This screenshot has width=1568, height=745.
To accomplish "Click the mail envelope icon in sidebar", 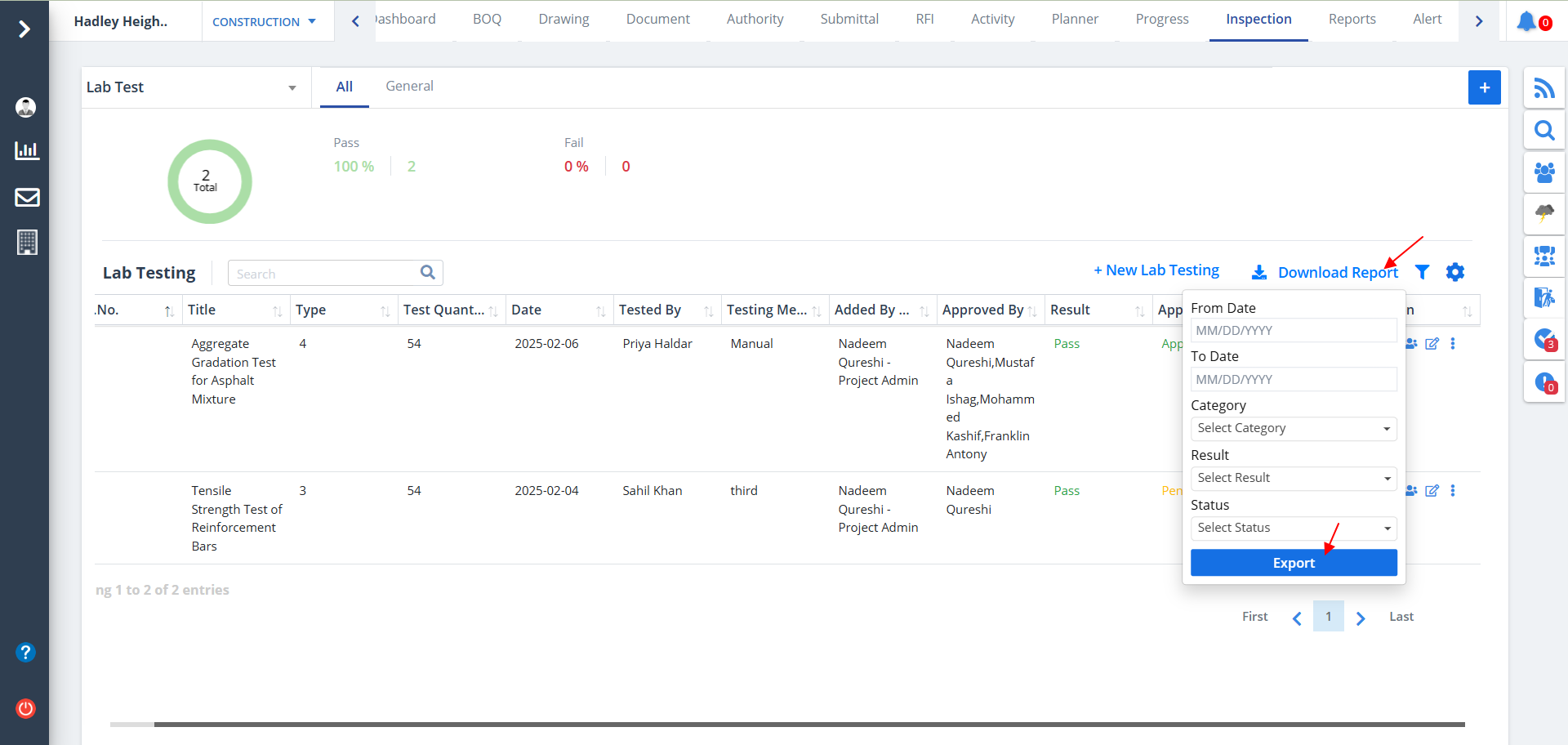I will [x=27, y=197].
